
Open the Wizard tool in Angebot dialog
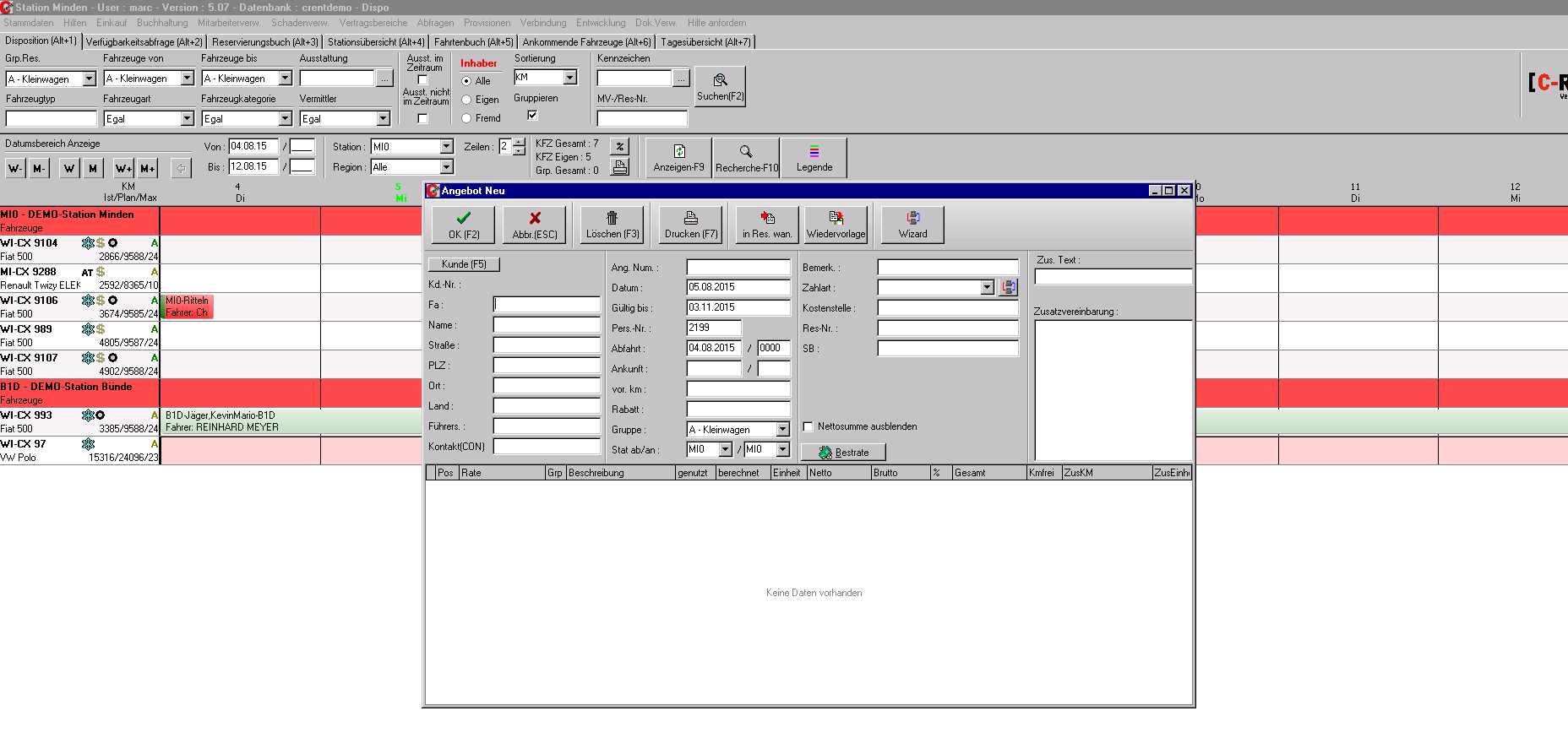click(x=912, y=225)
